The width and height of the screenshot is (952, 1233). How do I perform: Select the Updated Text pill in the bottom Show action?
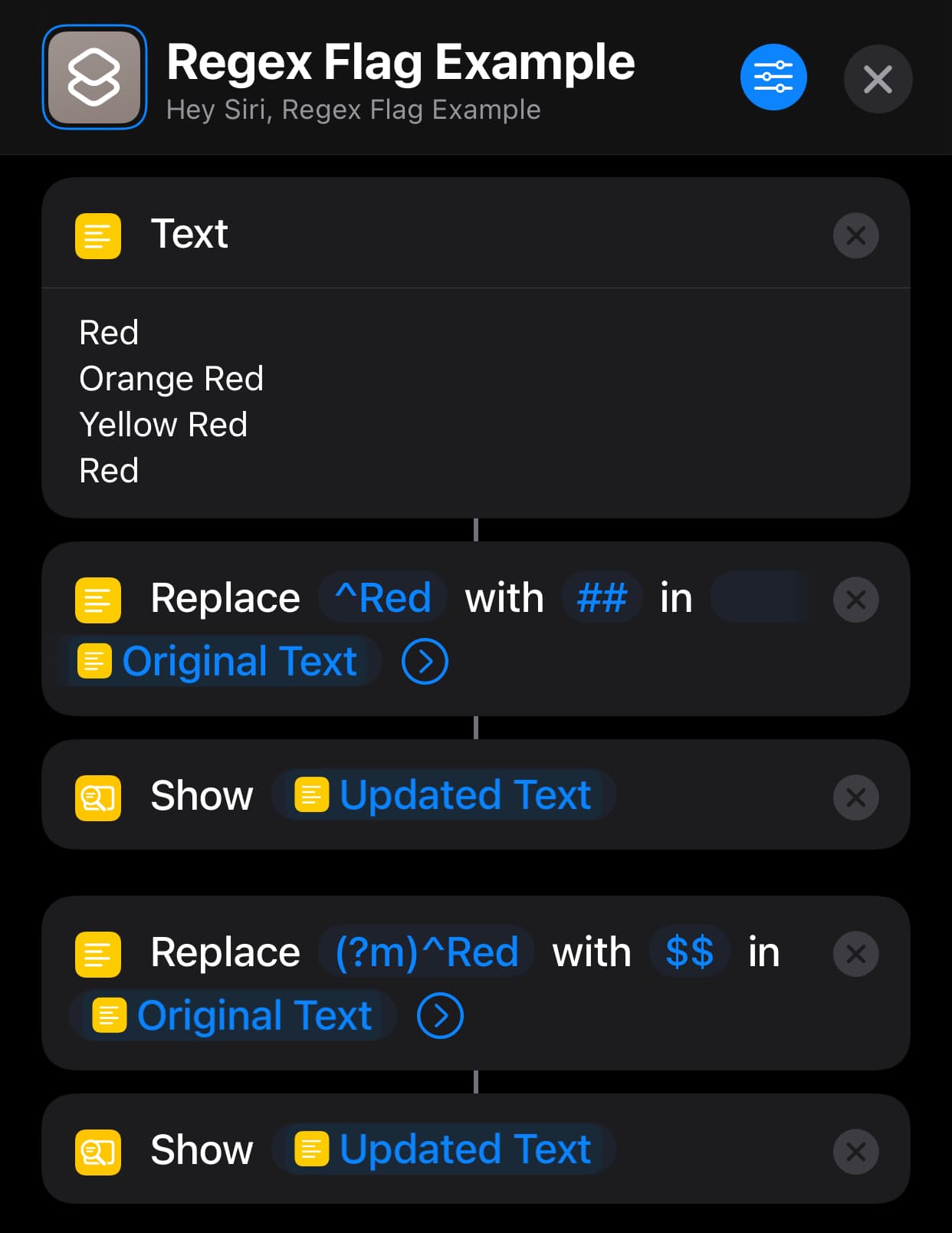coord(443,1149)
